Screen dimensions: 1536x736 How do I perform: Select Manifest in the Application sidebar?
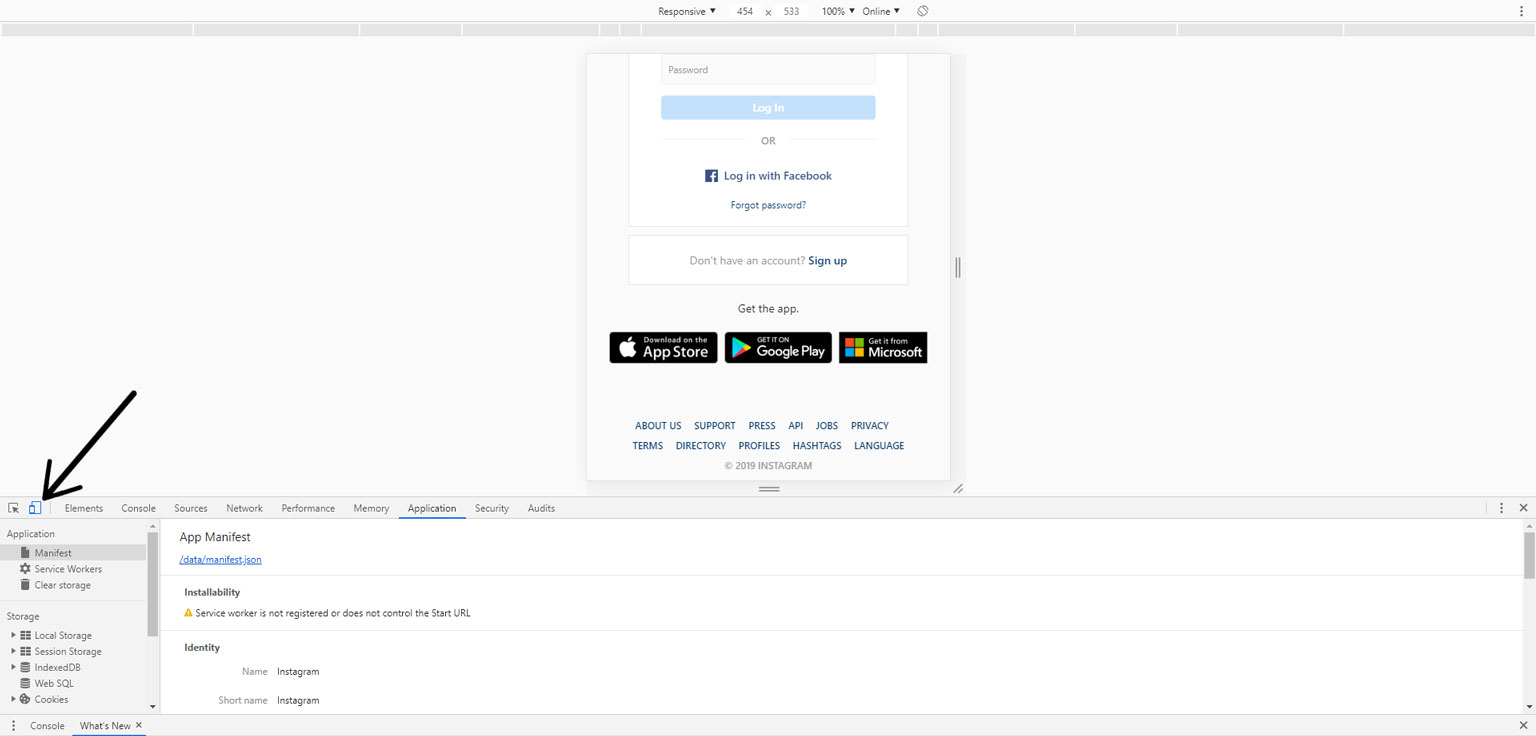(74, 552)
